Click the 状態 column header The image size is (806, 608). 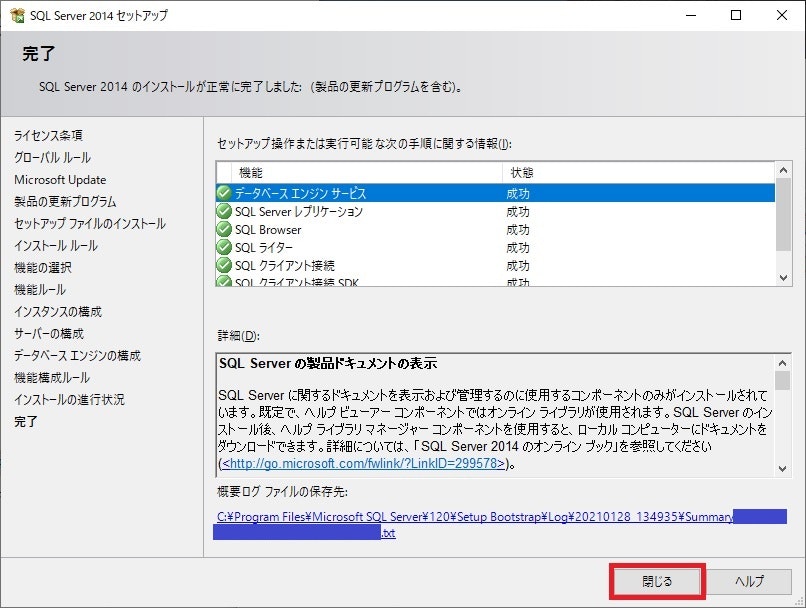[638, 173]
